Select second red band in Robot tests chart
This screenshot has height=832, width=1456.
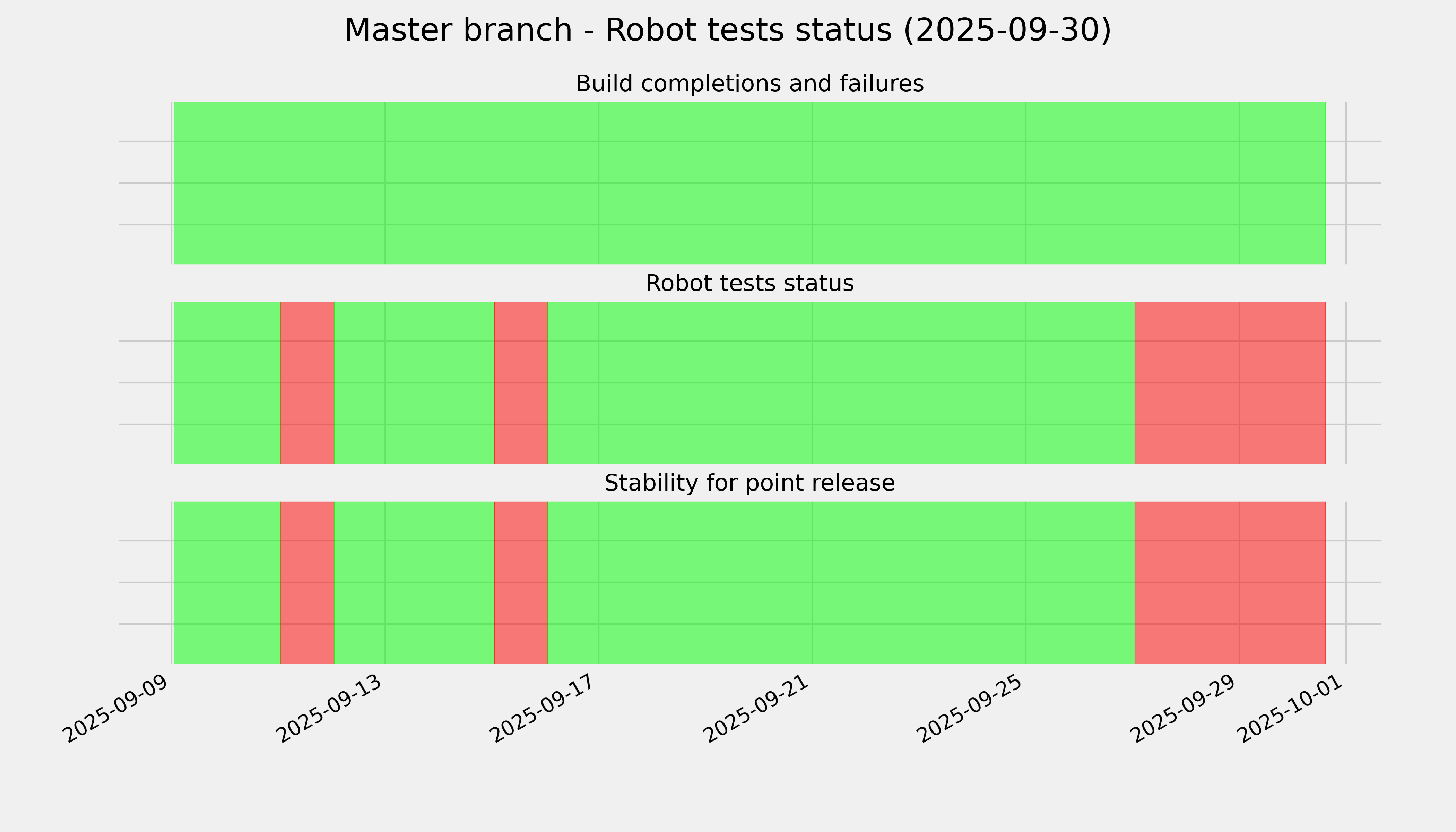(x=521, y=383)
